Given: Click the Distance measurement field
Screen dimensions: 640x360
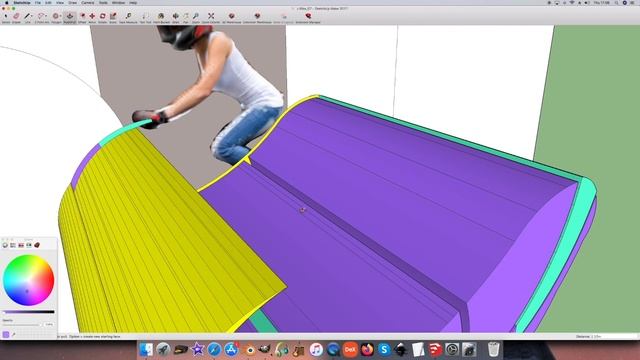Looking at the screenshot, I should [x=618, y=337].
